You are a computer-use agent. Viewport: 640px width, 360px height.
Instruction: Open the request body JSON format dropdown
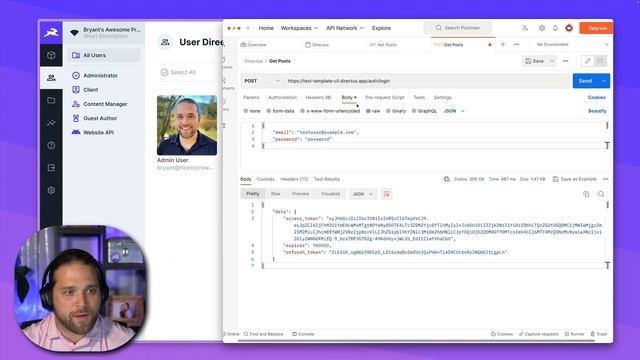tap(454, 111)
